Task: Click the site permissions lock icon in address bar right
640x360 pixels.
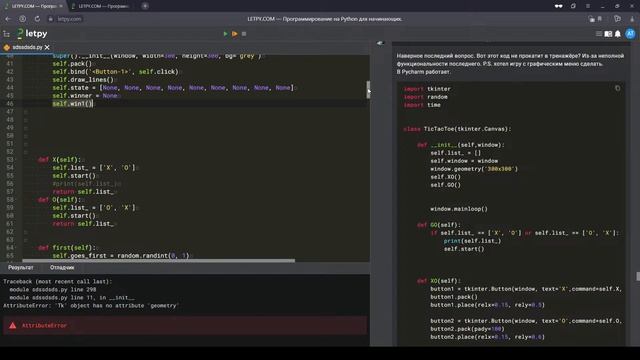Action: point(591,19)
